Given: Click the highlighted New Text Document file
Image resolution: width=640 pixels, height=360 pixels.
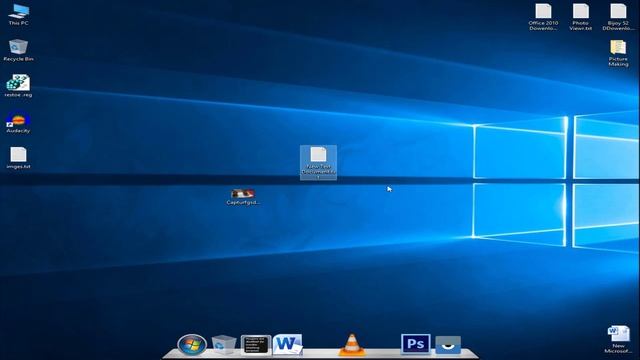Looking at the screenshot, I should pyautogui.click(x=318, y=162).
